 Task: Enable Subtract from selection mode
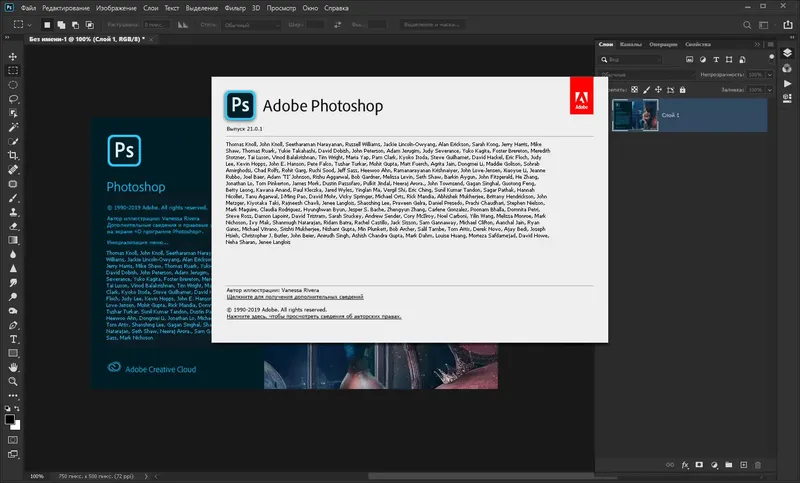[76, 24]
